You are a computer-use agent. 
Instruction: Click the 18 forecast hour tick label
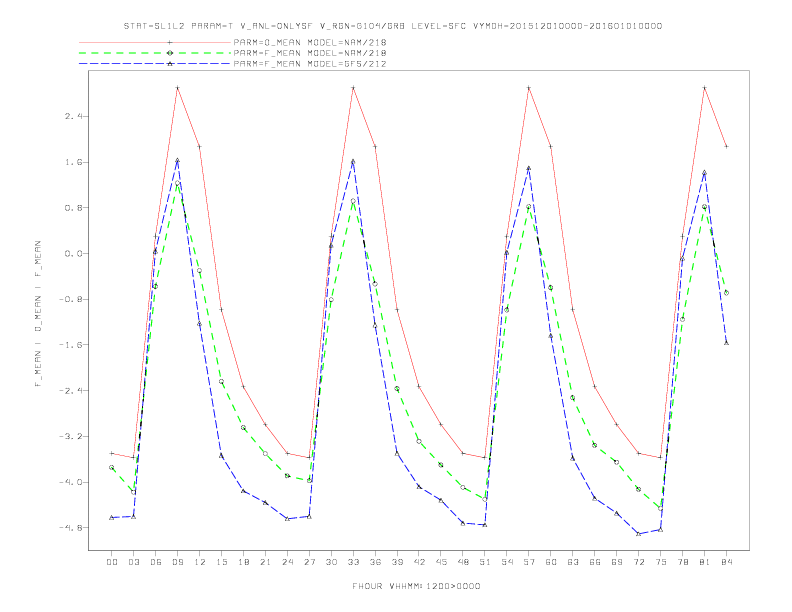[x=243, y=562]
